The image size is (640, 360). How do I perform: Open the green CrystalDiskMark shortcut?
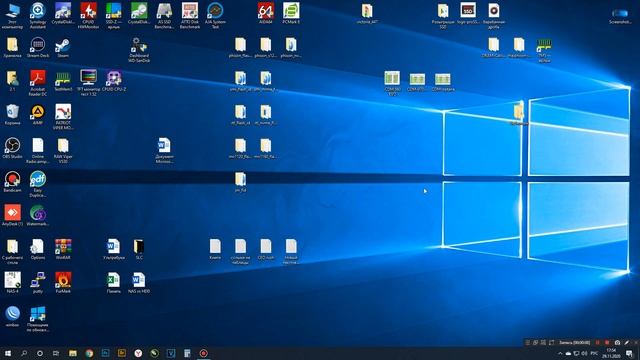click(x=139, y=13)
